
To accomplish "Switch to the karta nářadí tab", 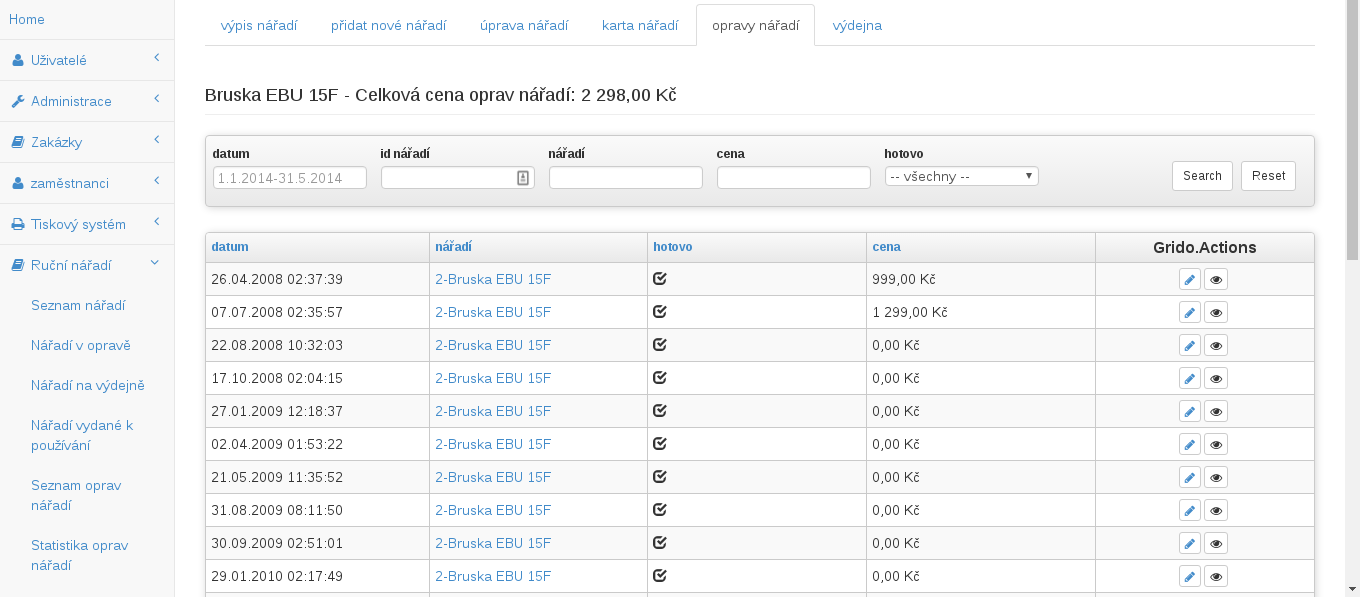I will (639, 26).
